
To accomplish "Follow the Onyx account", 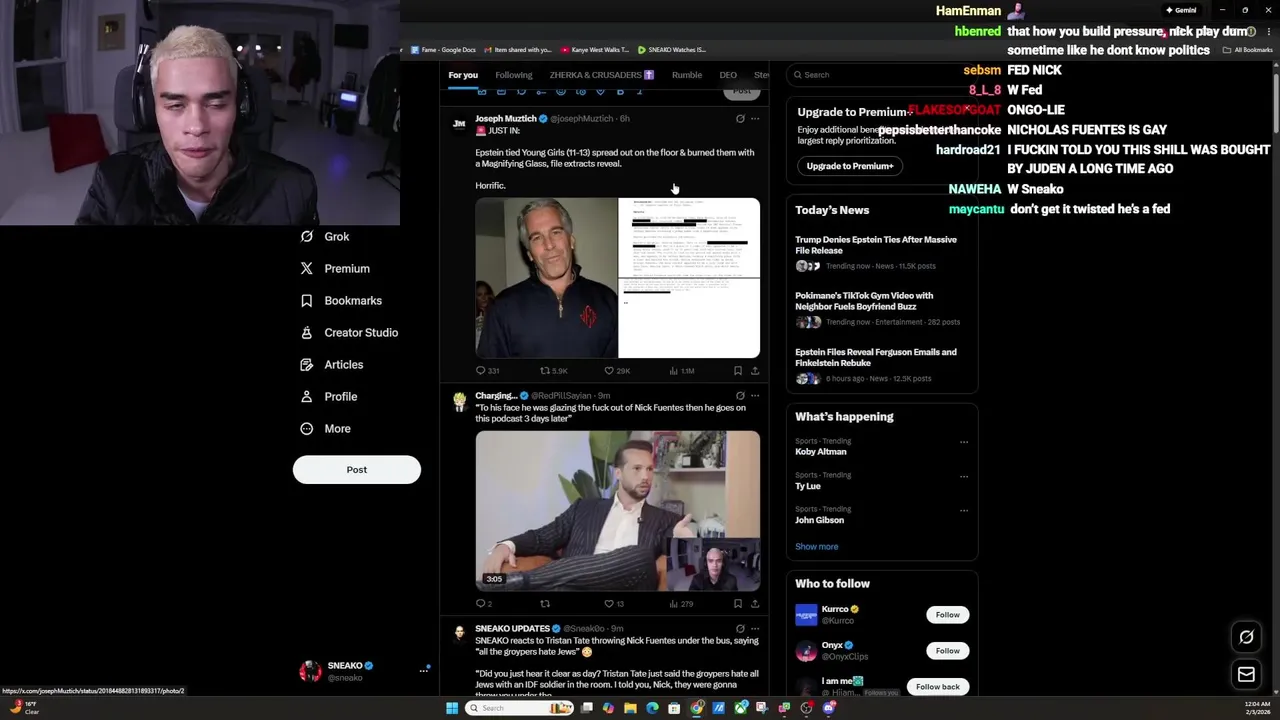I will tap(947, 651).
